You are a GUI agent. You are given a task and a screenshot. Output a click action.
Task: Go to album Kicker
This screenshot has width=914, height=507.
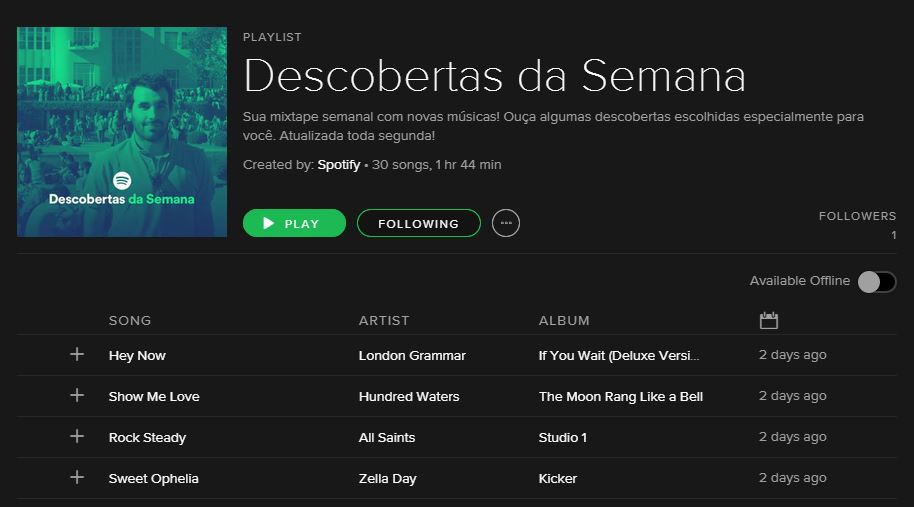[x=558, y=478]
